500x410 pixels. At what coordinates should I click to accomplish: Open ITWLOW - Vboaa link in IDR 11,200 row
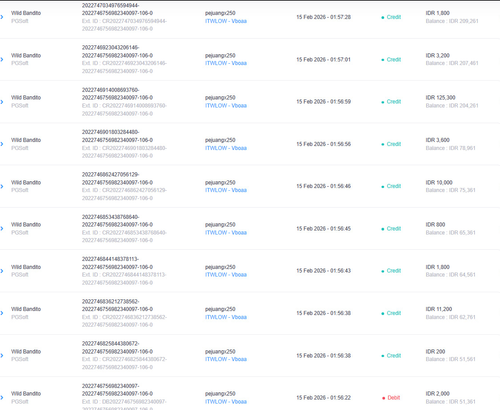tap(226, 317)
